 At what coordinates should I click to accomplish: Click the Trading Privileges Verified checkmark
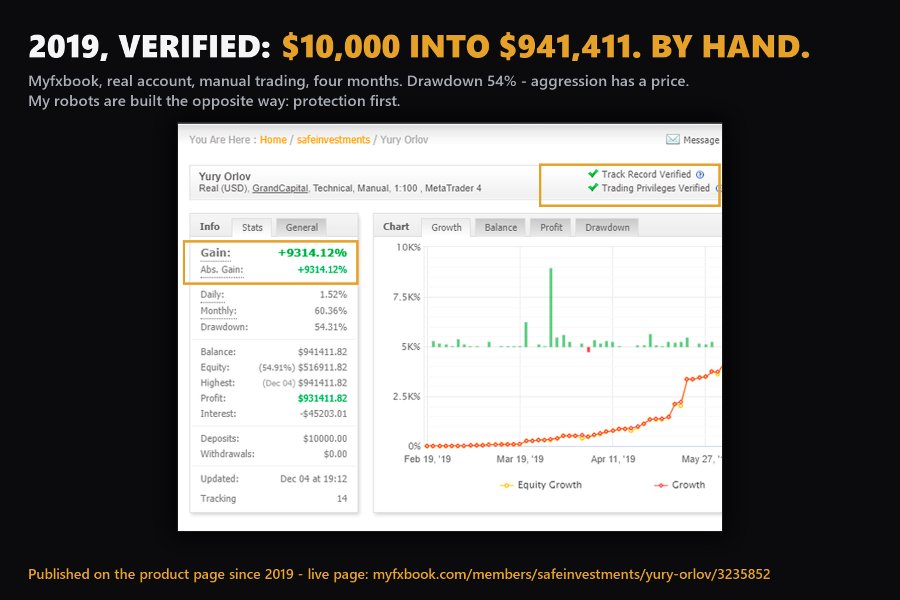pos(593,187)
